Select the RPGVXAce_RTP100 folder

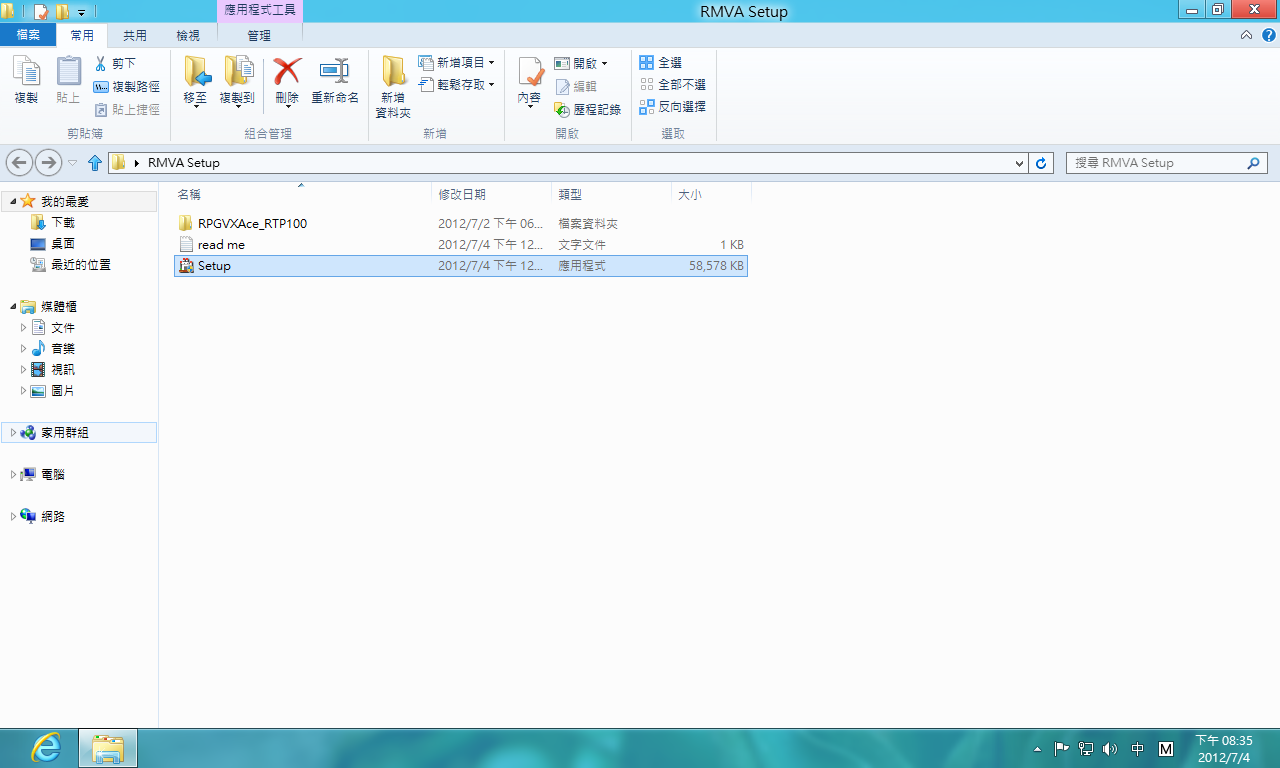point(461,224)
